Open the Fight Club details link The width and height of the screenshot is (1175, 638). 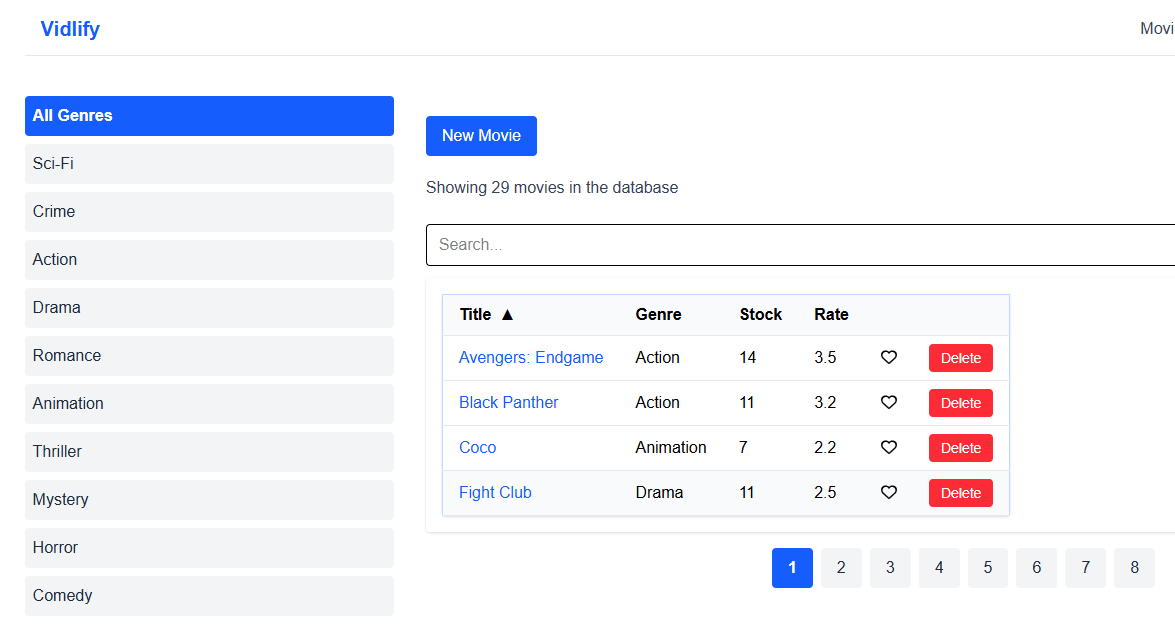click(495, 493)
